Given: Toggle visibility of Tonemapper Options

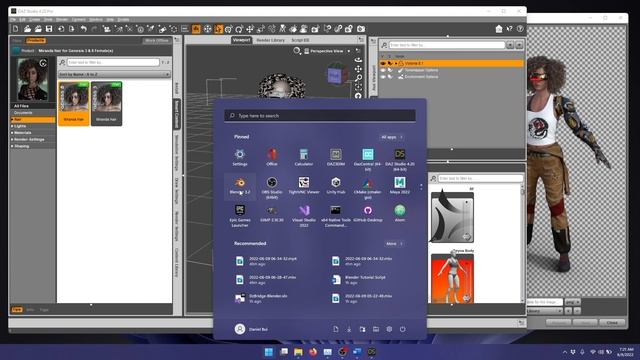Looking at the screenshot, I should tap(383, 70).
